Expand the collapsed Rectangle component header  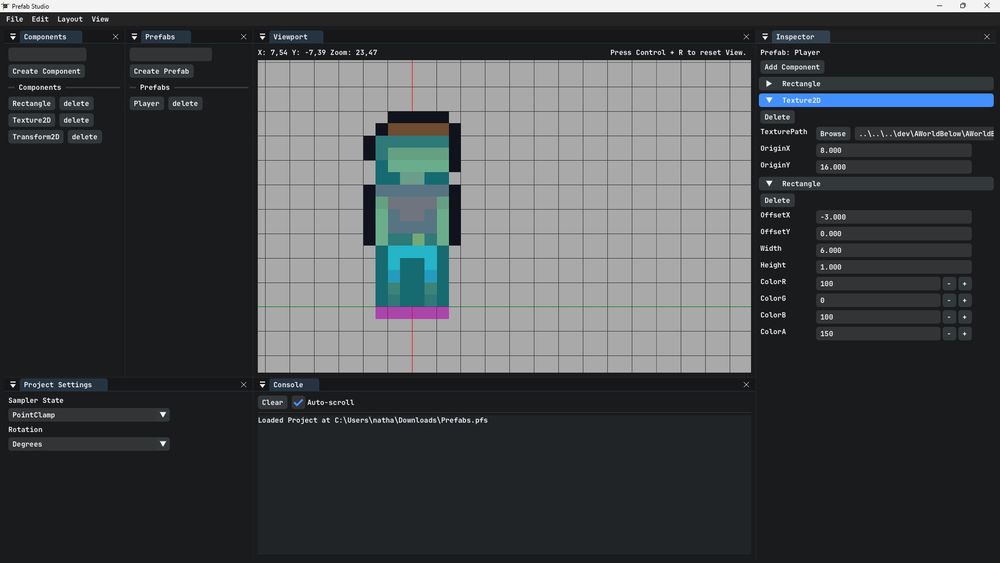click(x=876, y=84)
